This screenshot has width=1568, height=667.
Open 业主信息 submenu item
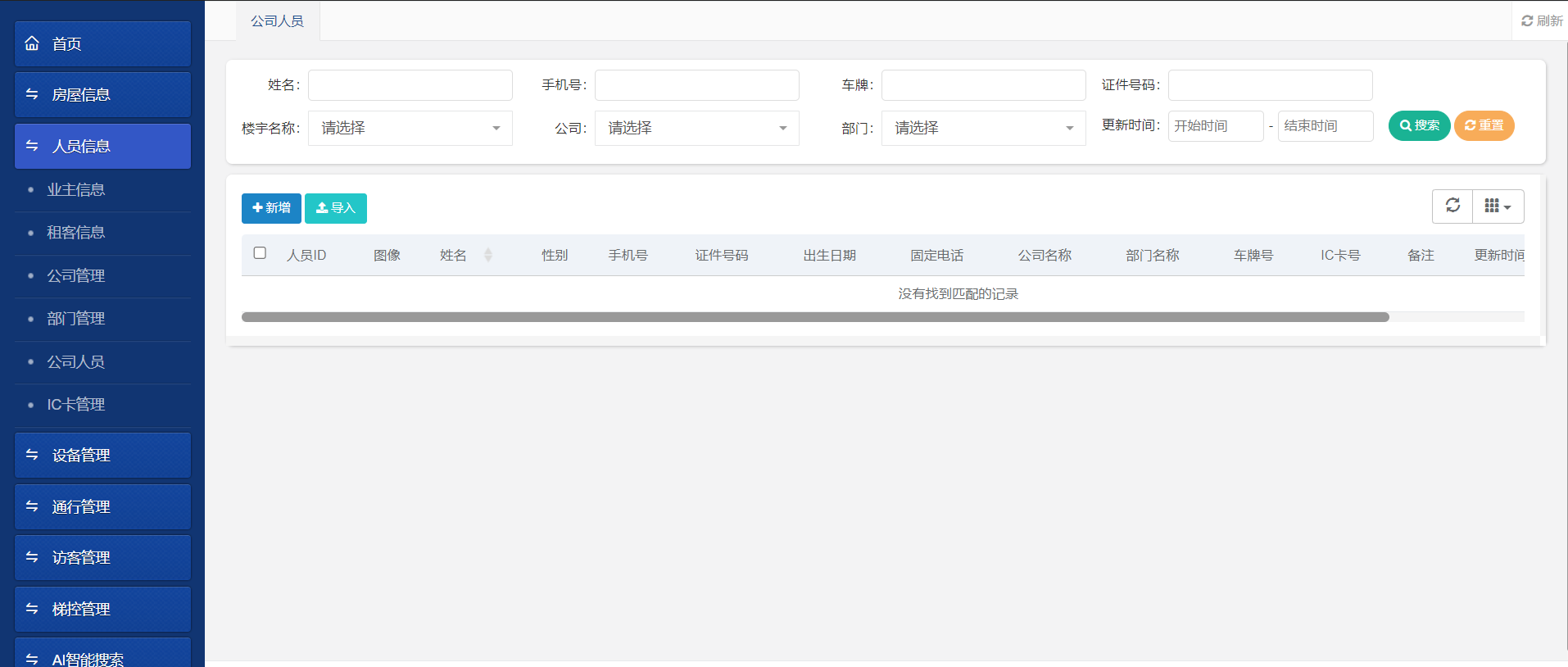coord(102,190)
